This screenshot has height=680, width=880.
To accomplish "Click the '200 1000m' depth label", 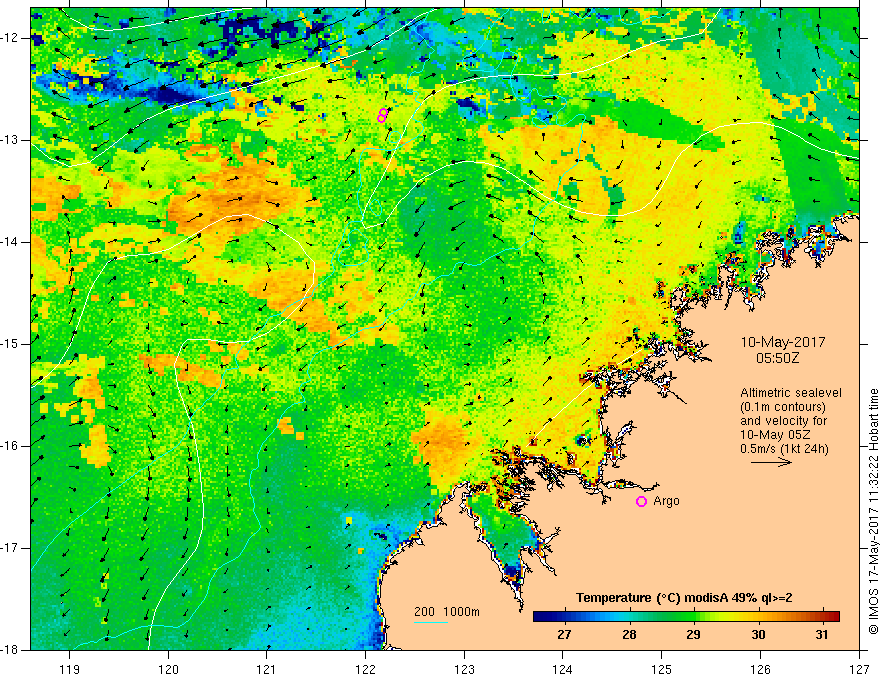I will click(x=447, y=612).
